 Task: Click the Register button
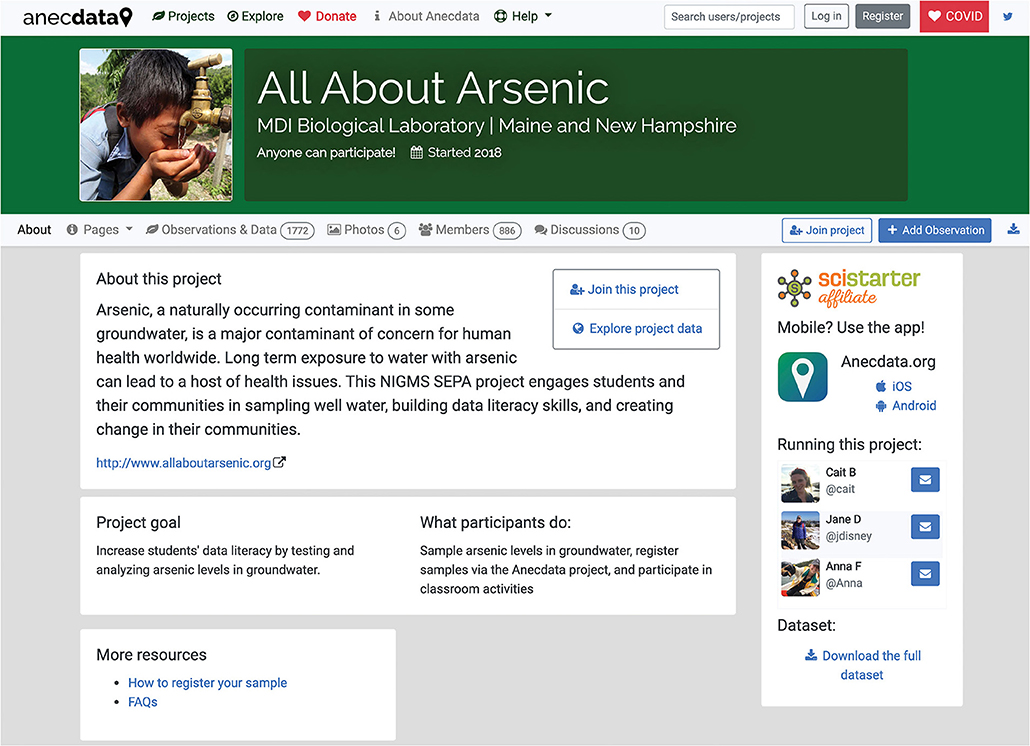pos(883,16)
